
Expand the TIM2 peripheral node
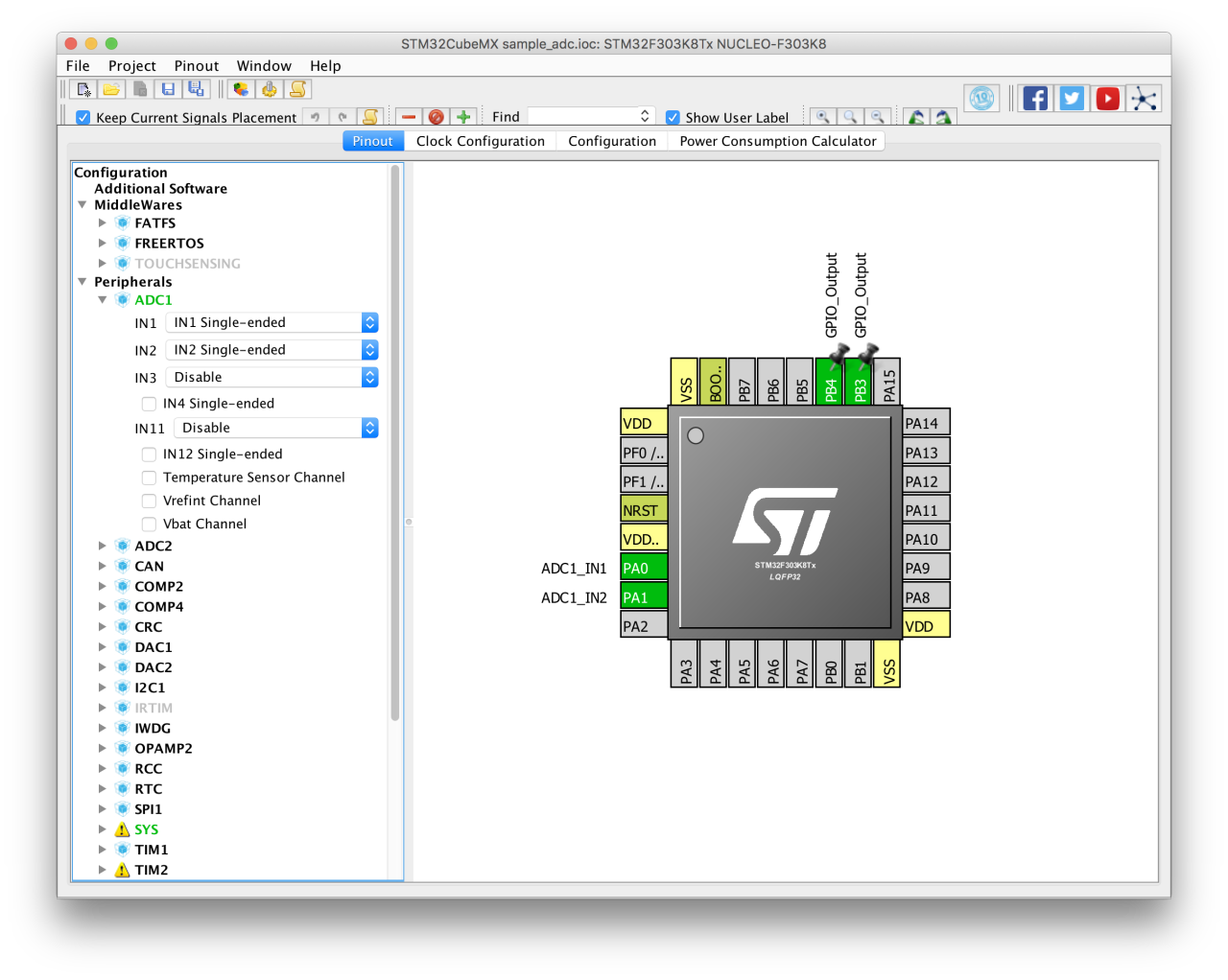point(102,870)
